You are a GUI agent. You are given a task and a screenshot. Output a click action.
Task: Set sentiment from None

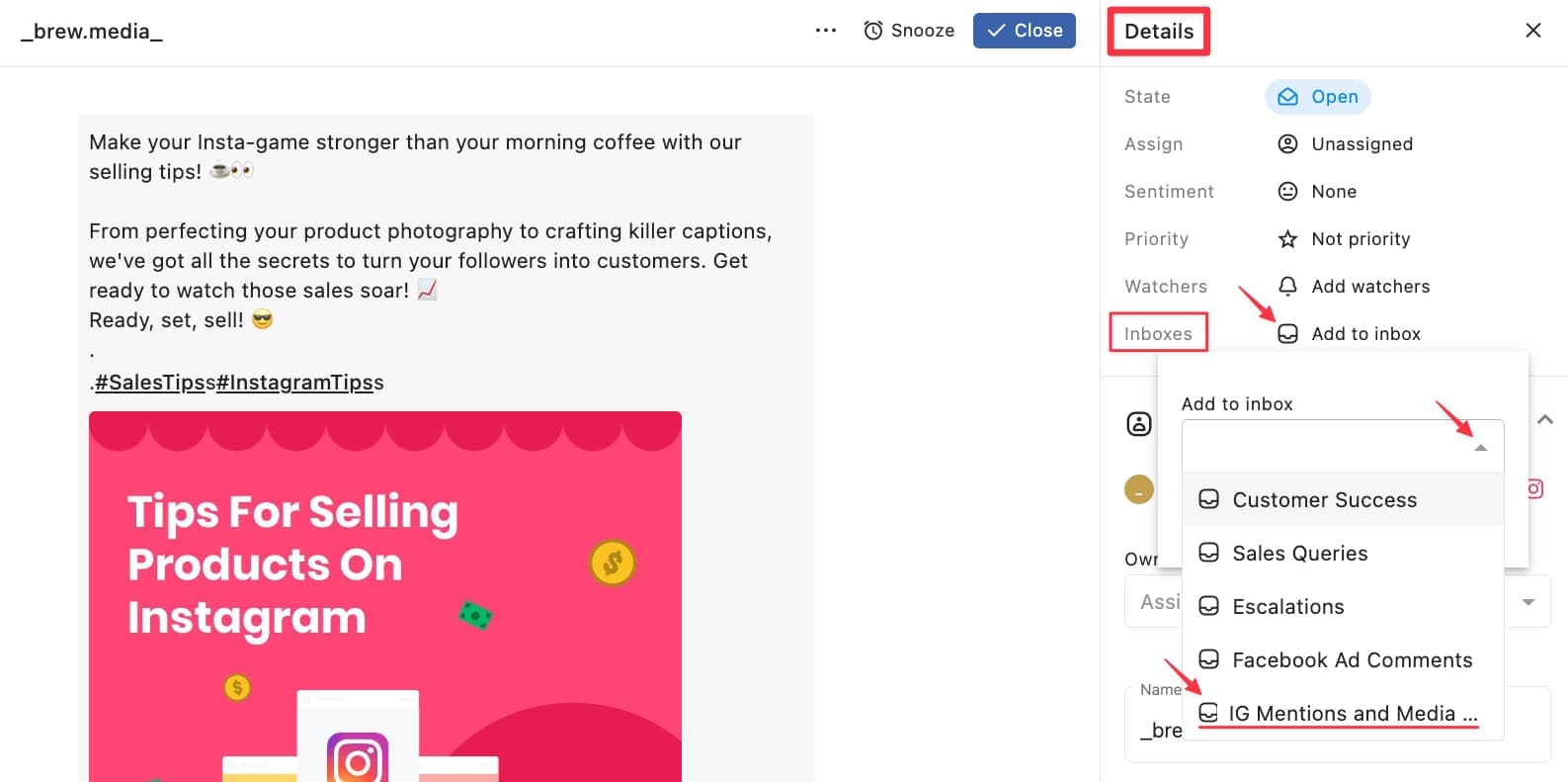coord(1334,192)
